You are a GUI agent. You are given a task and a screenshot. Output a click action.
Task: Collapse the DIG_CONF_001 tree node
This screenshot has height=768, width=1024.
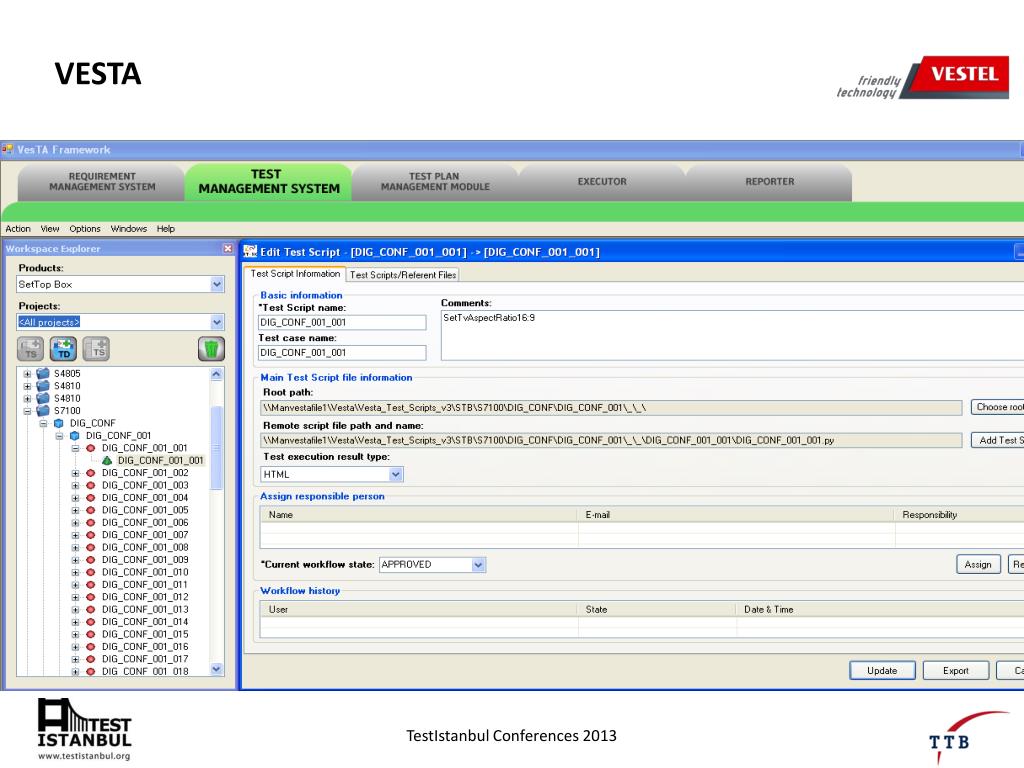click(59, 436)
